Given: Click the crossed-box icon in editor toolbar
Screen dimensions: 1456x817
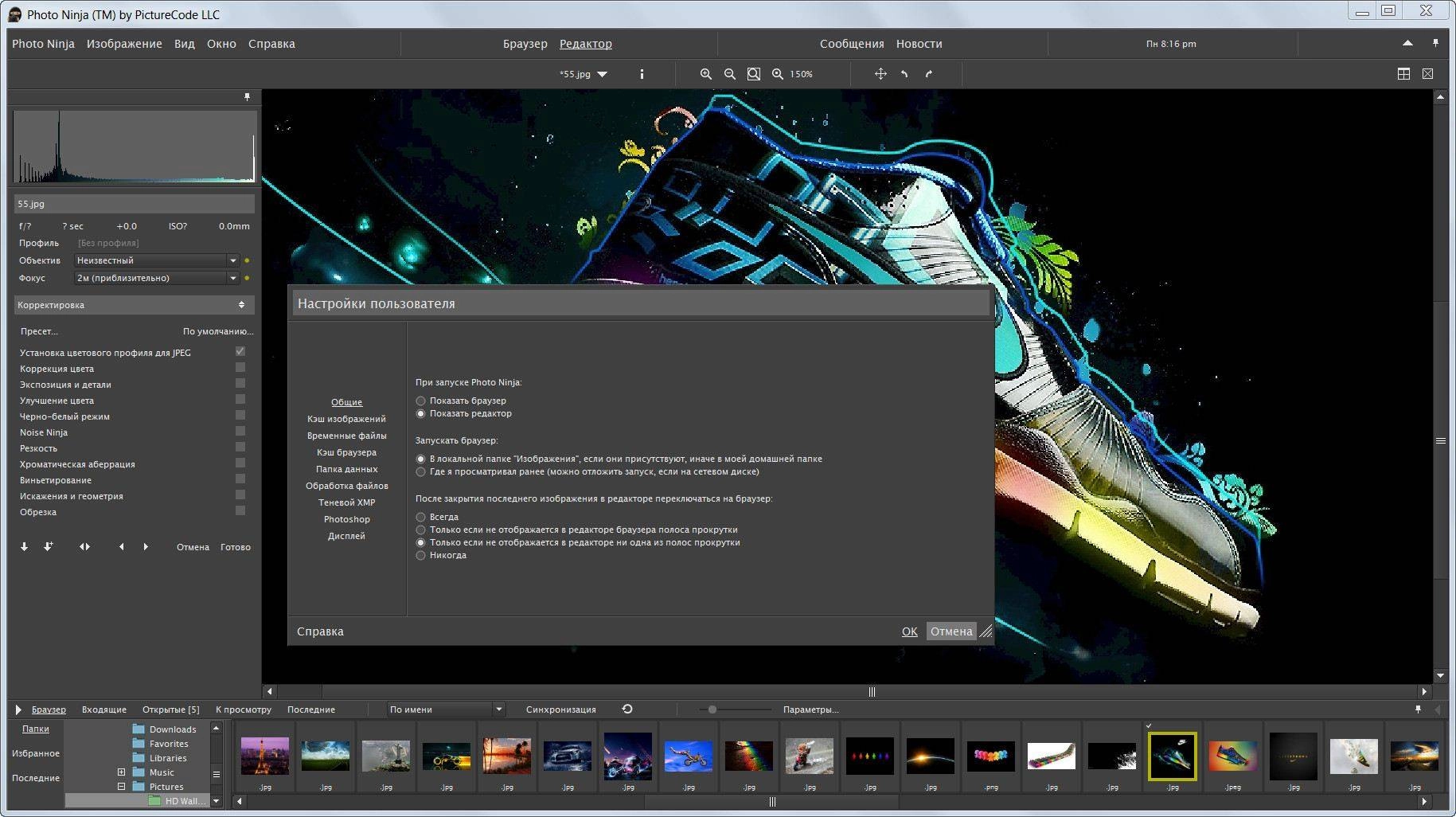Looking at the screenshot, I should click(1427, 74).
